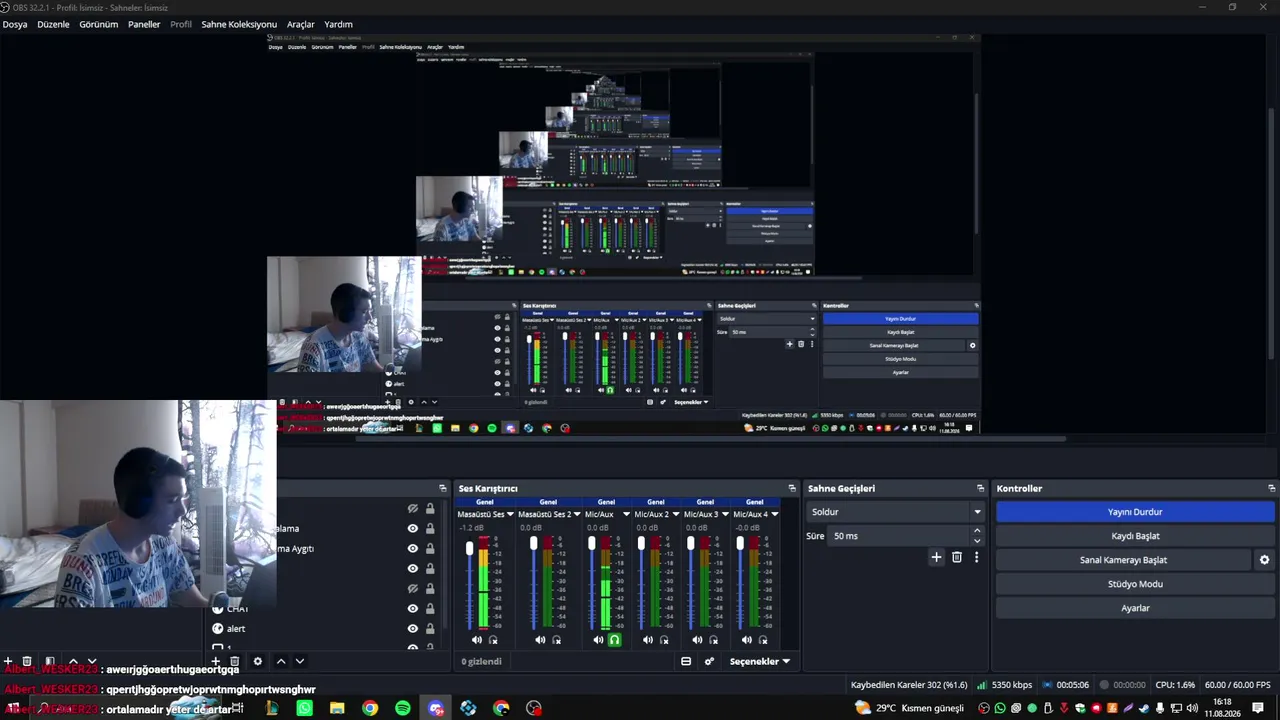The height and width of the screenshot is (720, 1280).
Task: Open File Explorer from the taskbar
Action: point(337,708)
